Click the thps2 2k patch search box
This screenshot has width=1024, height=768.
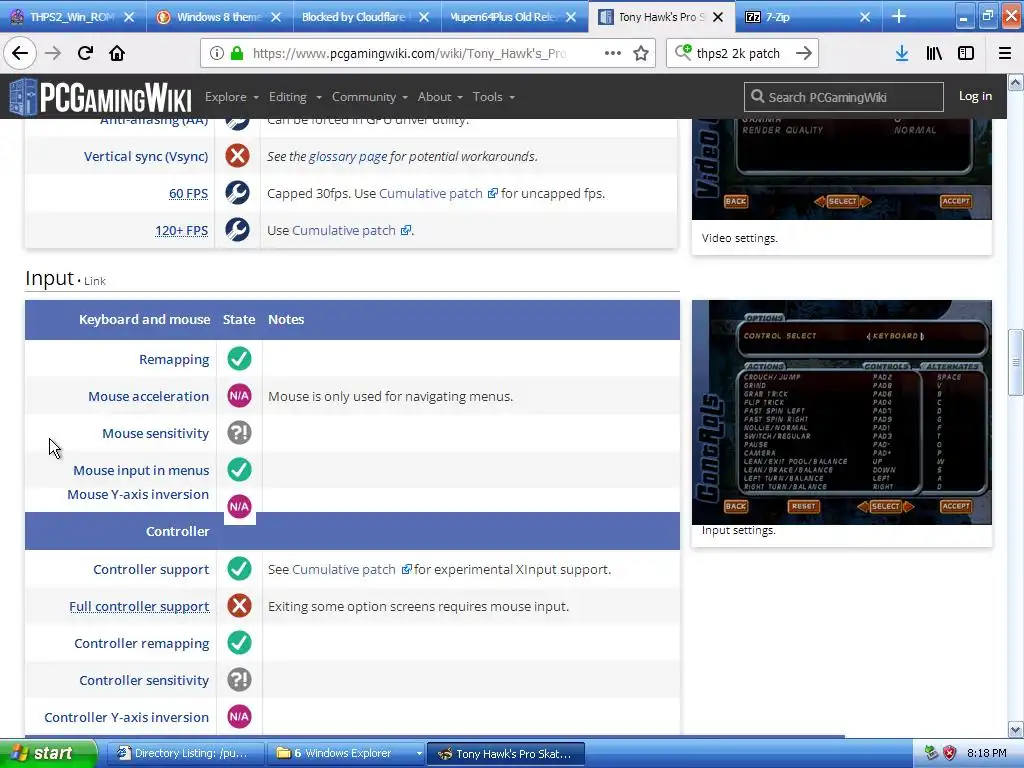click(x=742, y=53)
